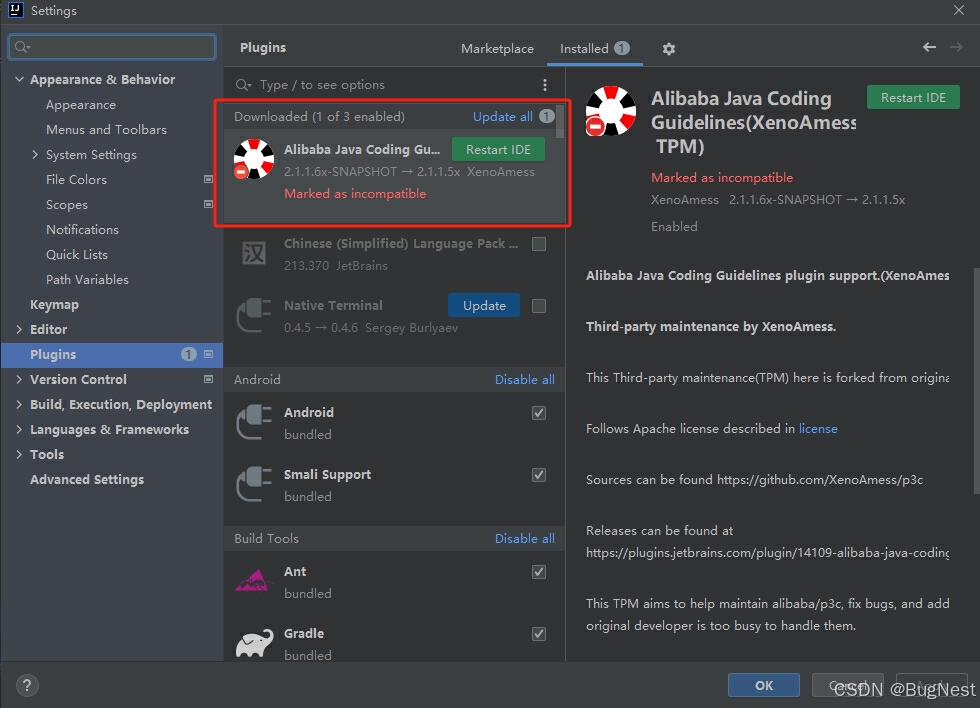Open the Apache license link

[x=818, y=429]
